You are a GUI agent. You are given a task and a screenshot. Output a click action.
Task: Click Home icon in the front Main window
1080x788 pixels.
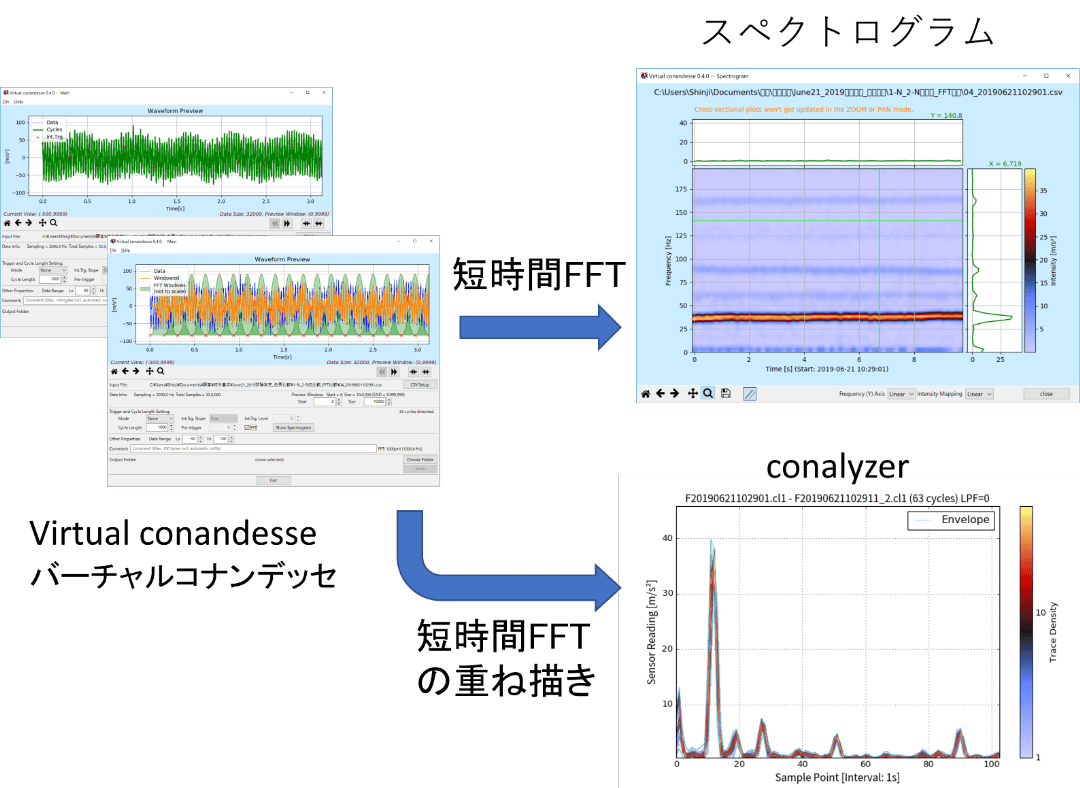(x=114, y=371)
